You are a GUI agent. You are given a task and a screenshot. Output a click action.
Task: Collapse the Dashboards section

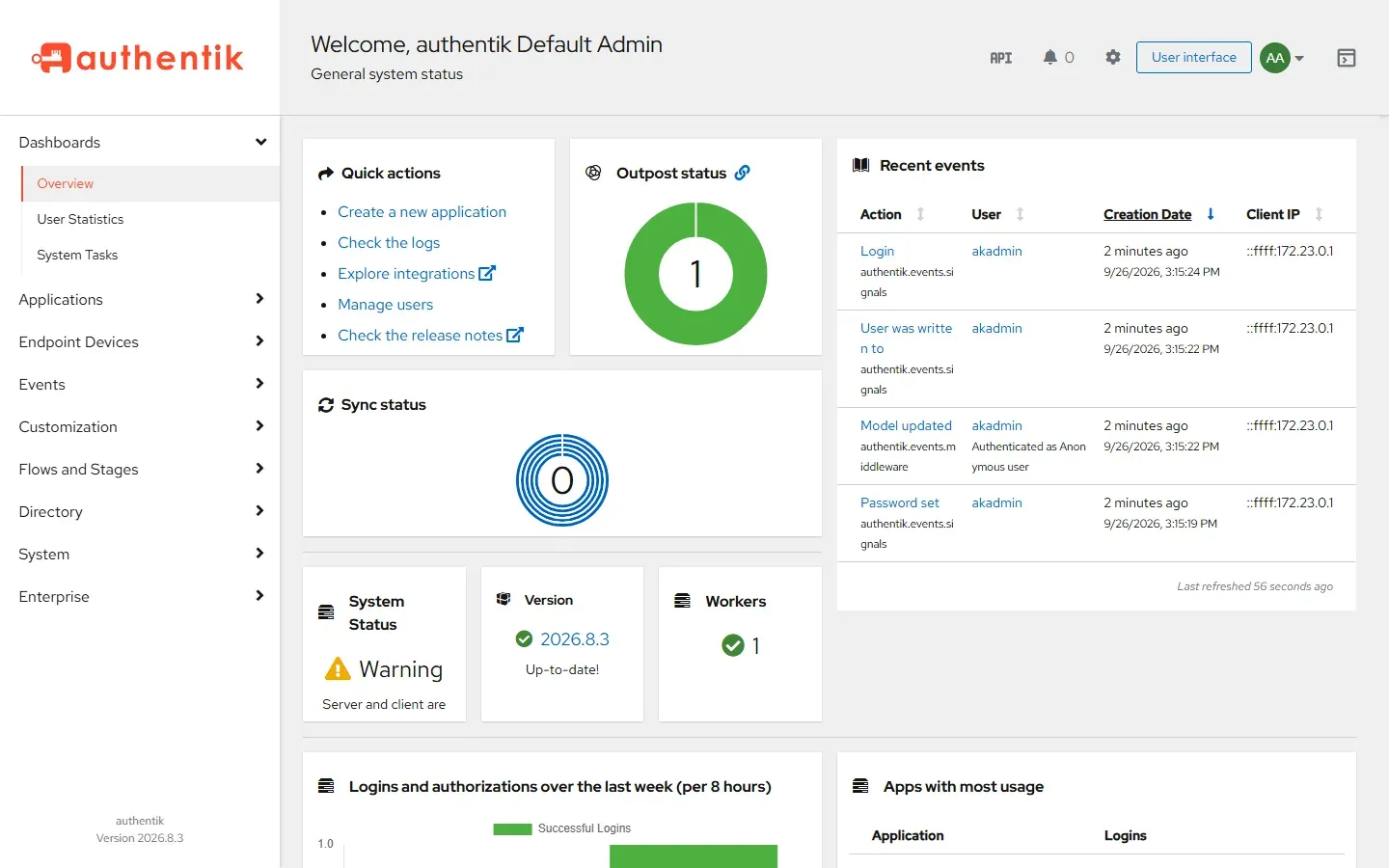tap(140, 142)
